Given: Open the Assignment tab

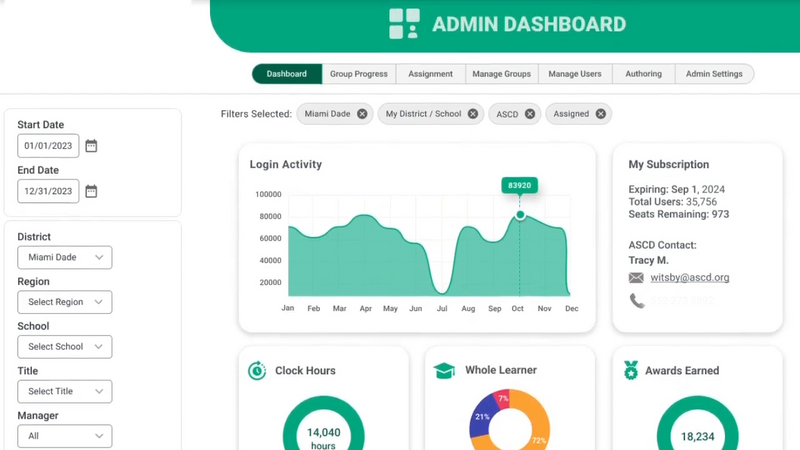Looking at the screenshot, I should (x=430, y=74).
